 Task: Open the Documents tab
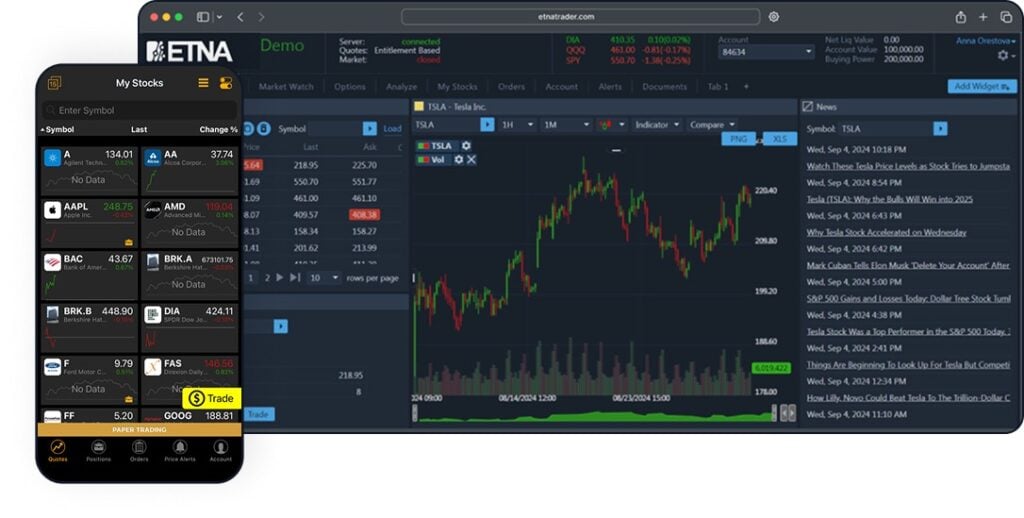coord(664,86)
